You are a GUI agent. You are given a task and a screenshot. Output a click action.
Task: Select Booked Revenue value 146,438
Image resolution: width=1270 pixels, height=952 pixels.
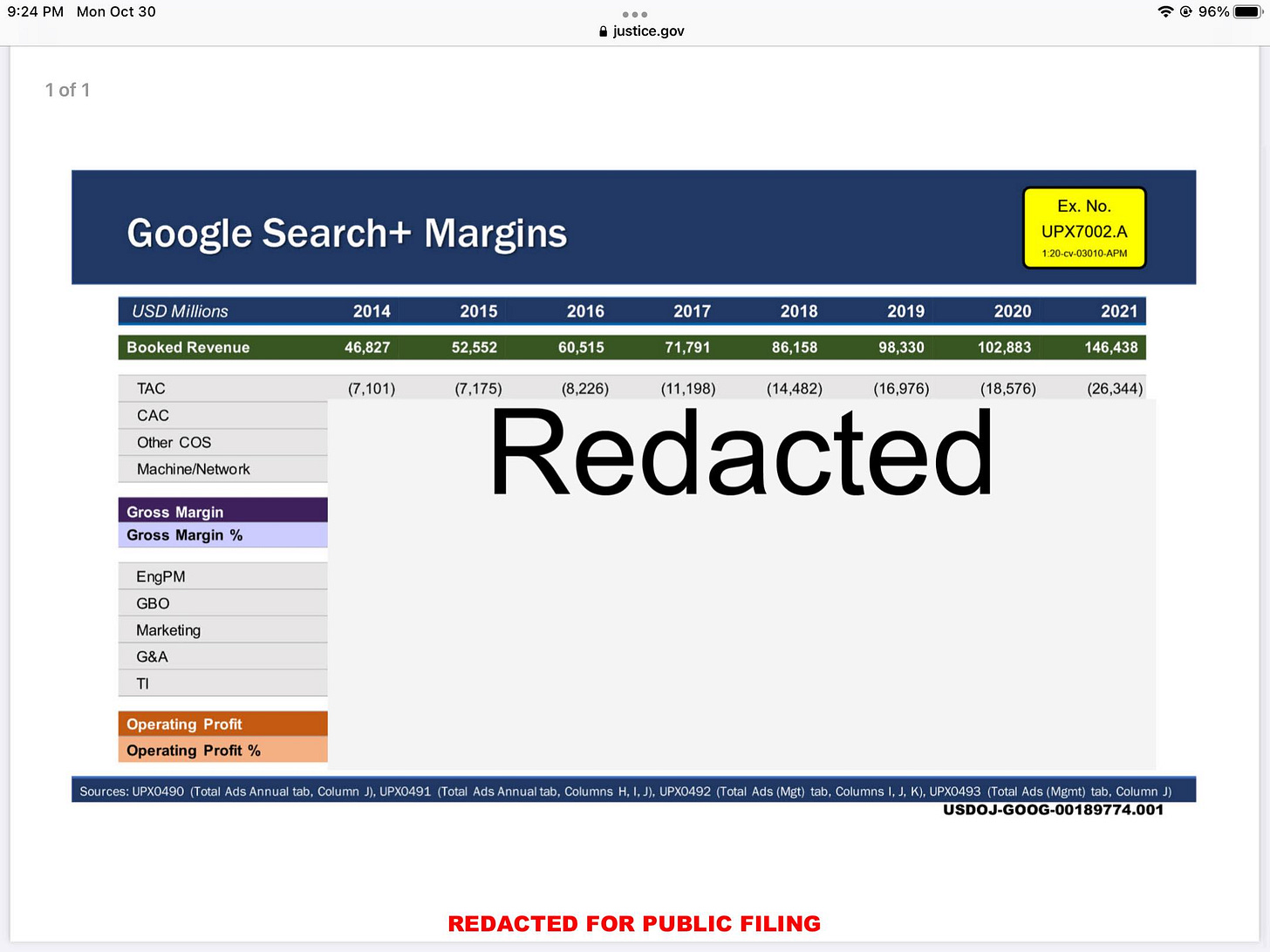(x=1111, y=347)
